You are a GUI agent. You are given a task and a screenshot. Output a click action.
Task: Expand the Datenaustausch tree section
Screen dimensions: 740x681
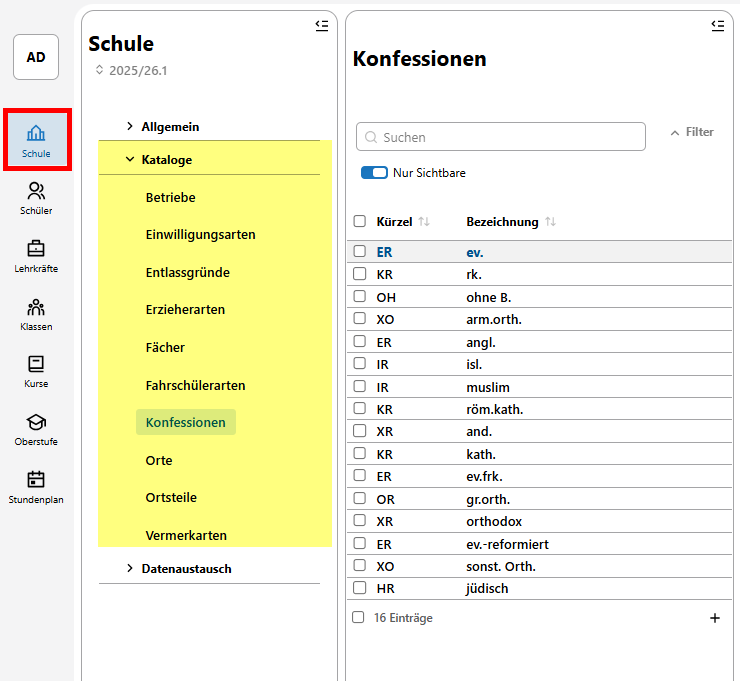pos(130,568)
